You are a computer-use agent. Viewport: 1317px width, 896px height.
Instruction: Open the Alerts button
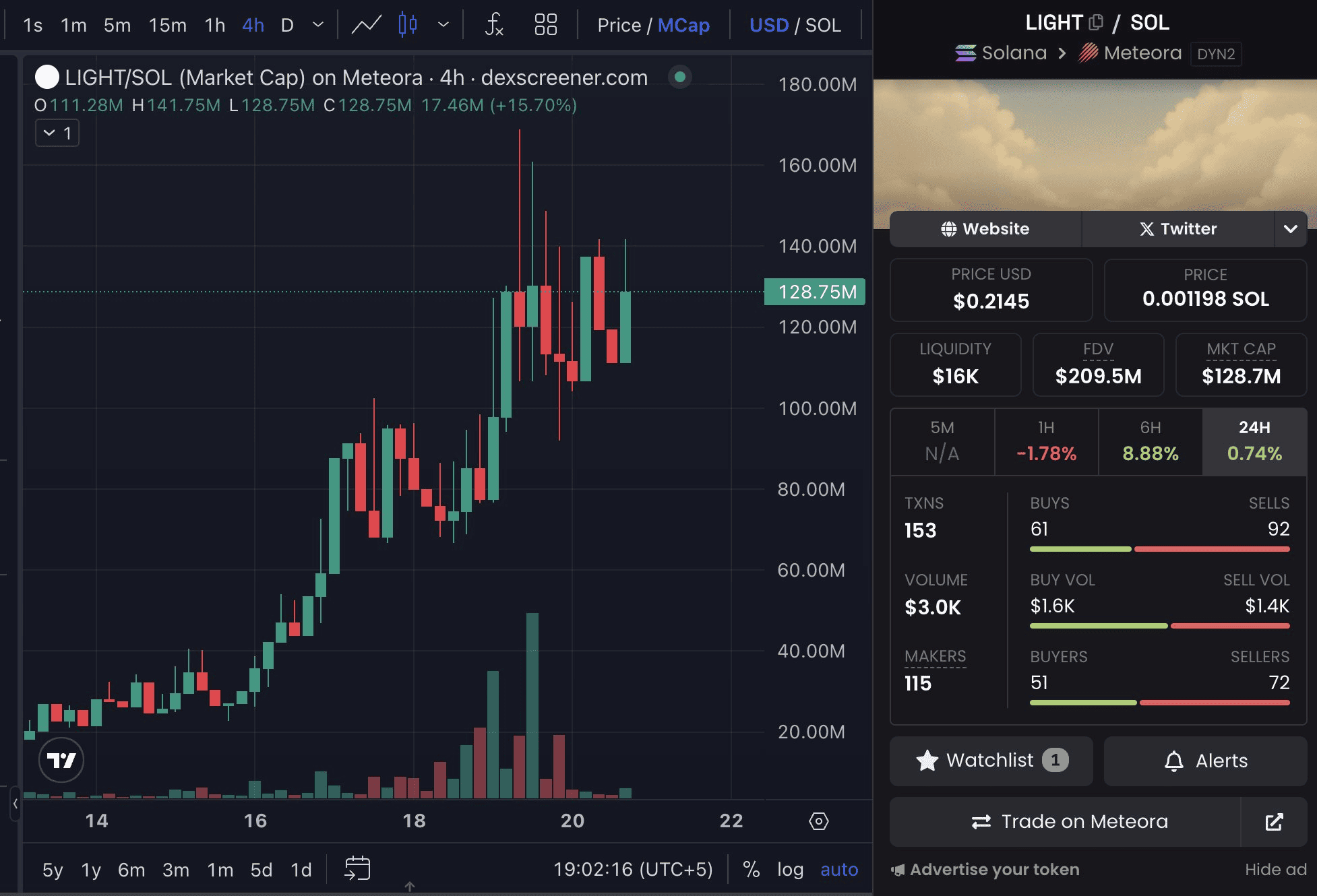1205,761
